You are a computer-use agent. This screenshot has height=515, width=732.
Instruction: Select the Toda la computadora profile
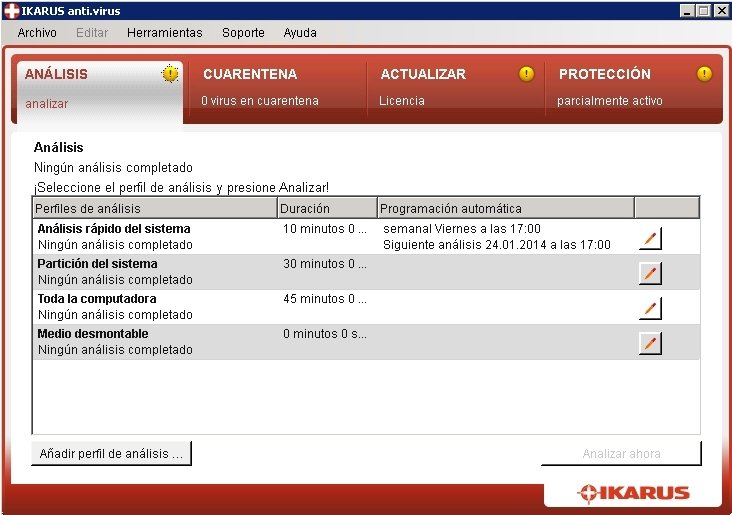click(366, 307)
